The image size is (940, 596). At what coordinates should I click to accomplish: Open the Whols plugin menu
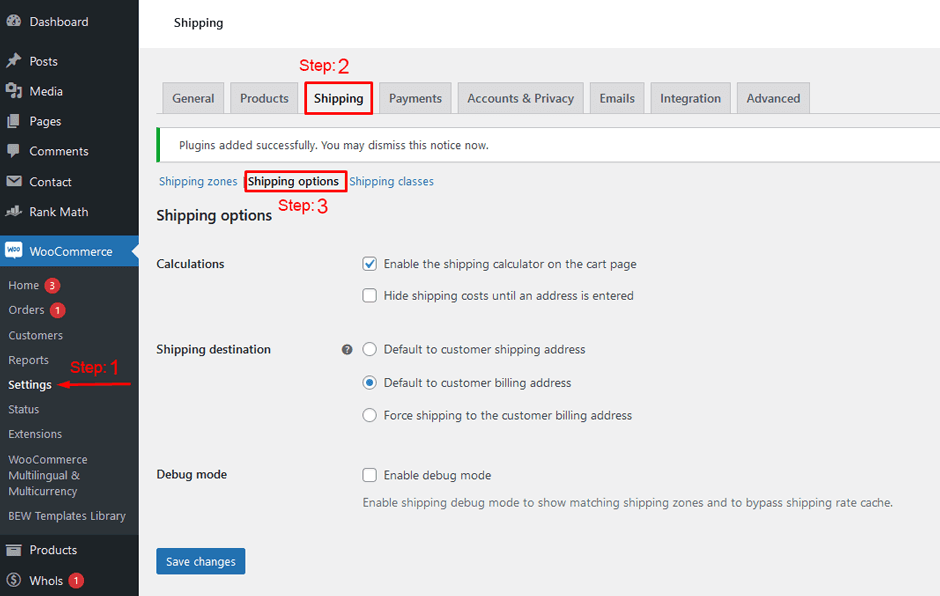44,580
